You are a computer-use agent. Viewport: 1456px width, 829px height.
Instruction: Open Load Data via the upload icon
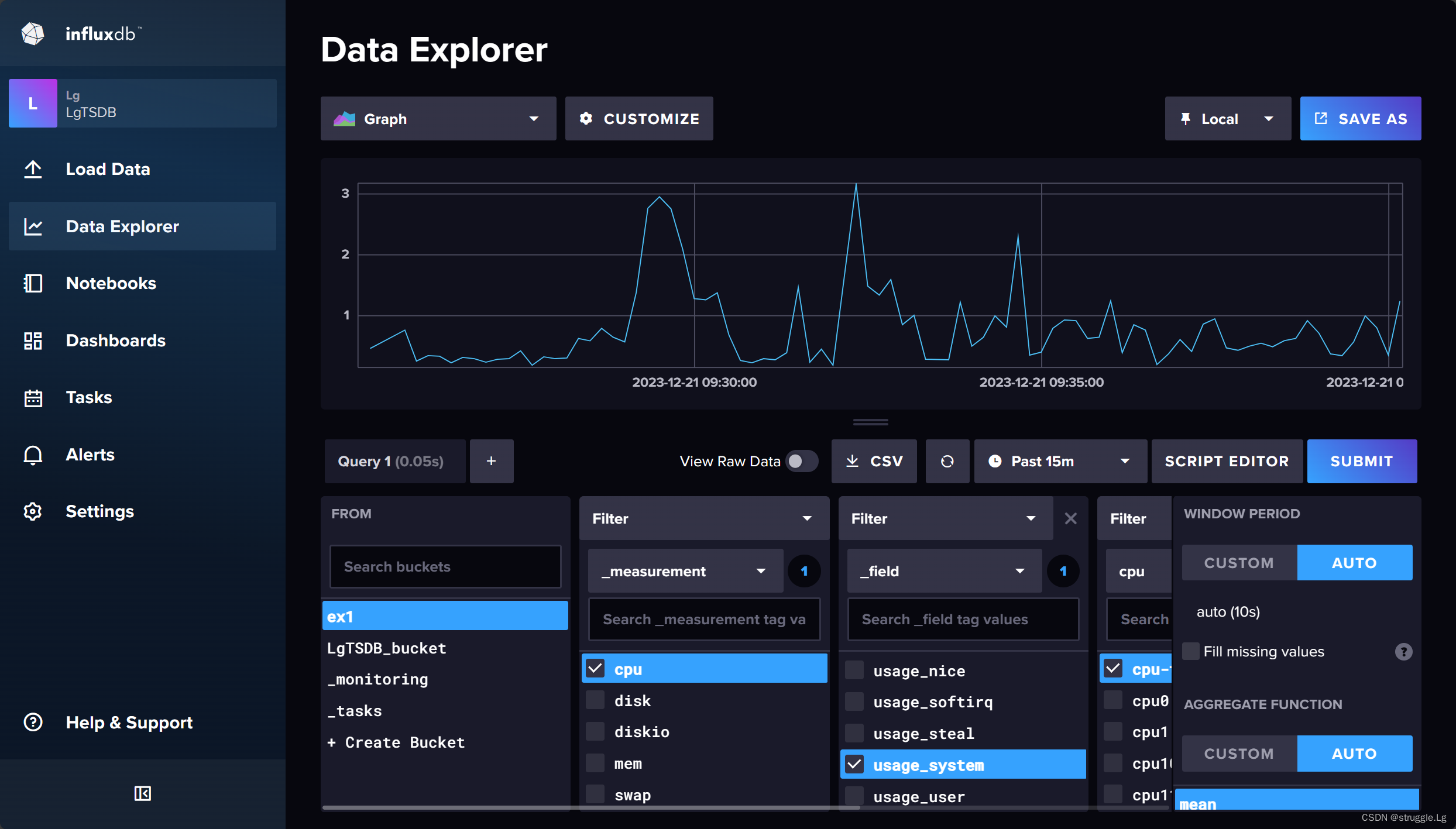(x=33, y=170)
